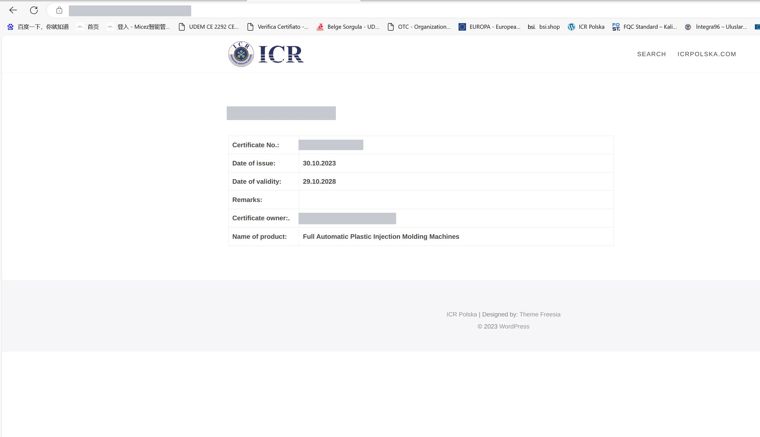Click the Date of validity label

[x=256, y=182]
